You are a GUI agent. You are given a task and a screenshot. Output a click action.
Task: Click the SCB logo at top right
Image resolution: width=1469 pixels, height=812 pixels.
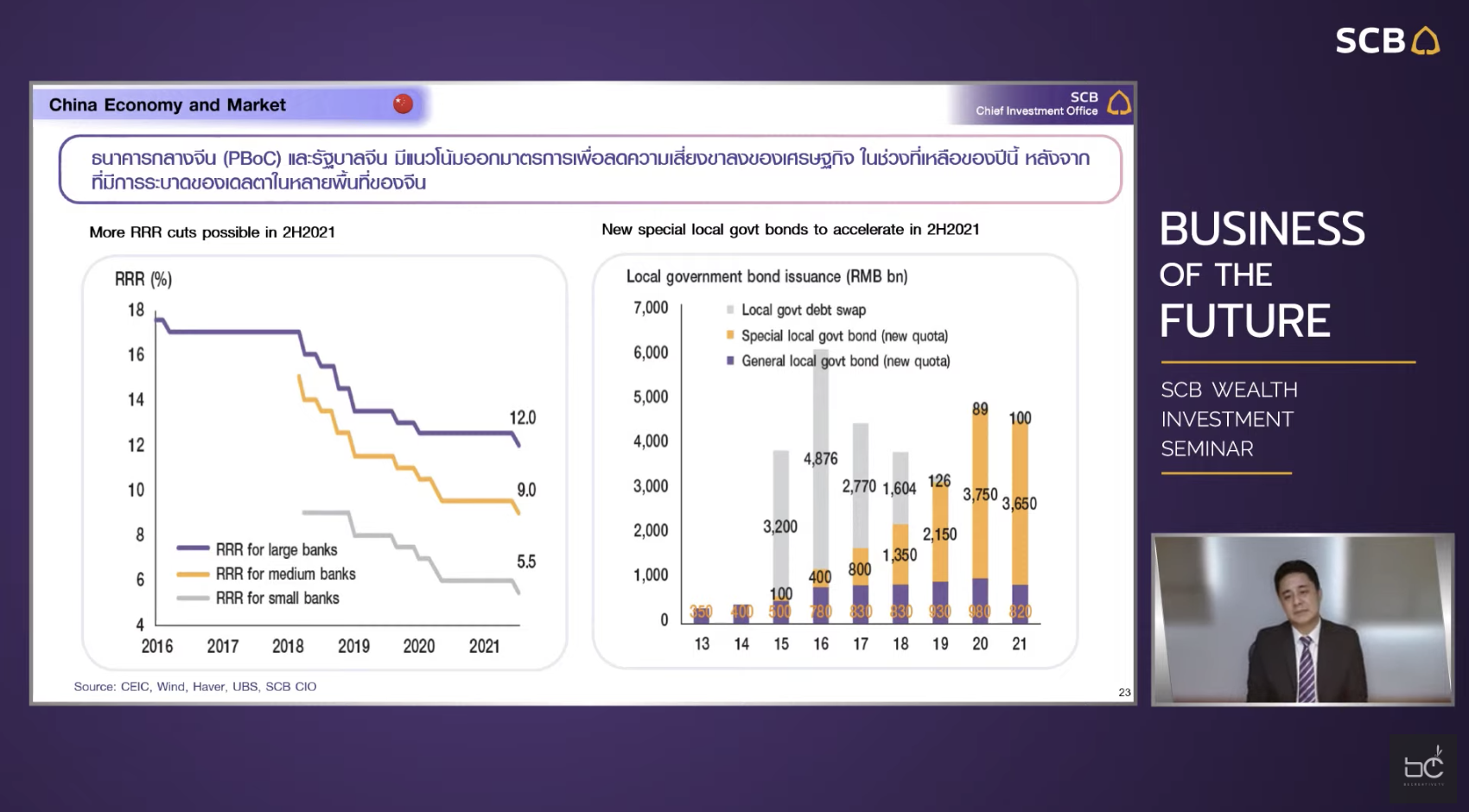(x=1387, y=41)
